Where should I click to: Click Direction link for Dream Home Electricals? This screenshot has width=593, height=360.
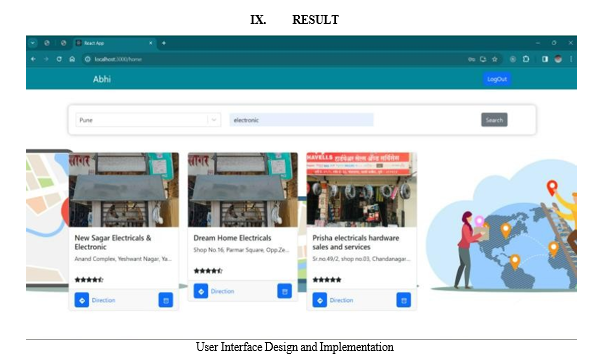pos(222,291)
